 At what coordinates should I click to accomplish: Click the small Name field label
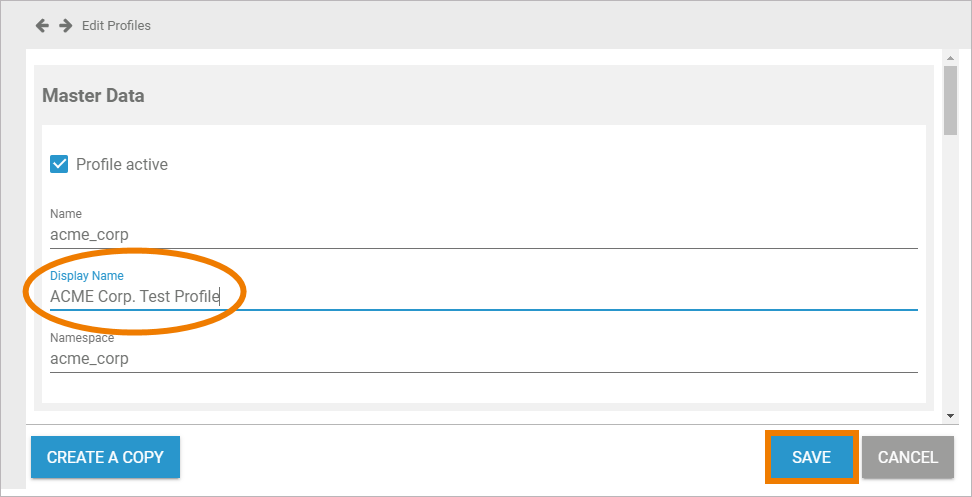pos(66,214)
